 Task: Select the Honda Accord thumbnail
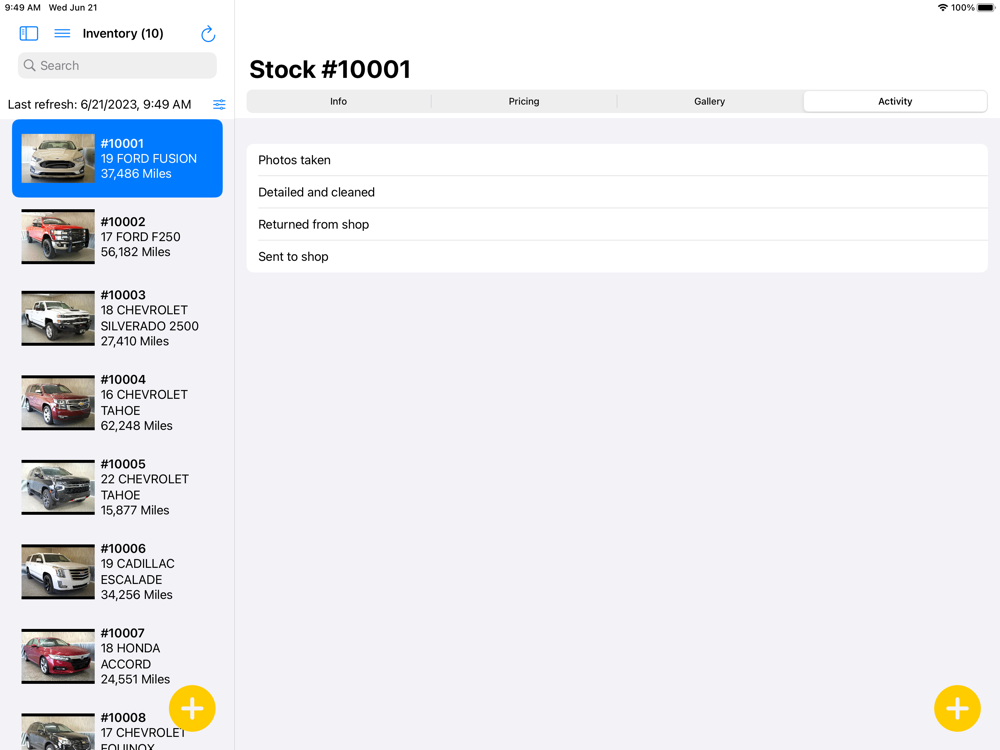pos(58,656)
